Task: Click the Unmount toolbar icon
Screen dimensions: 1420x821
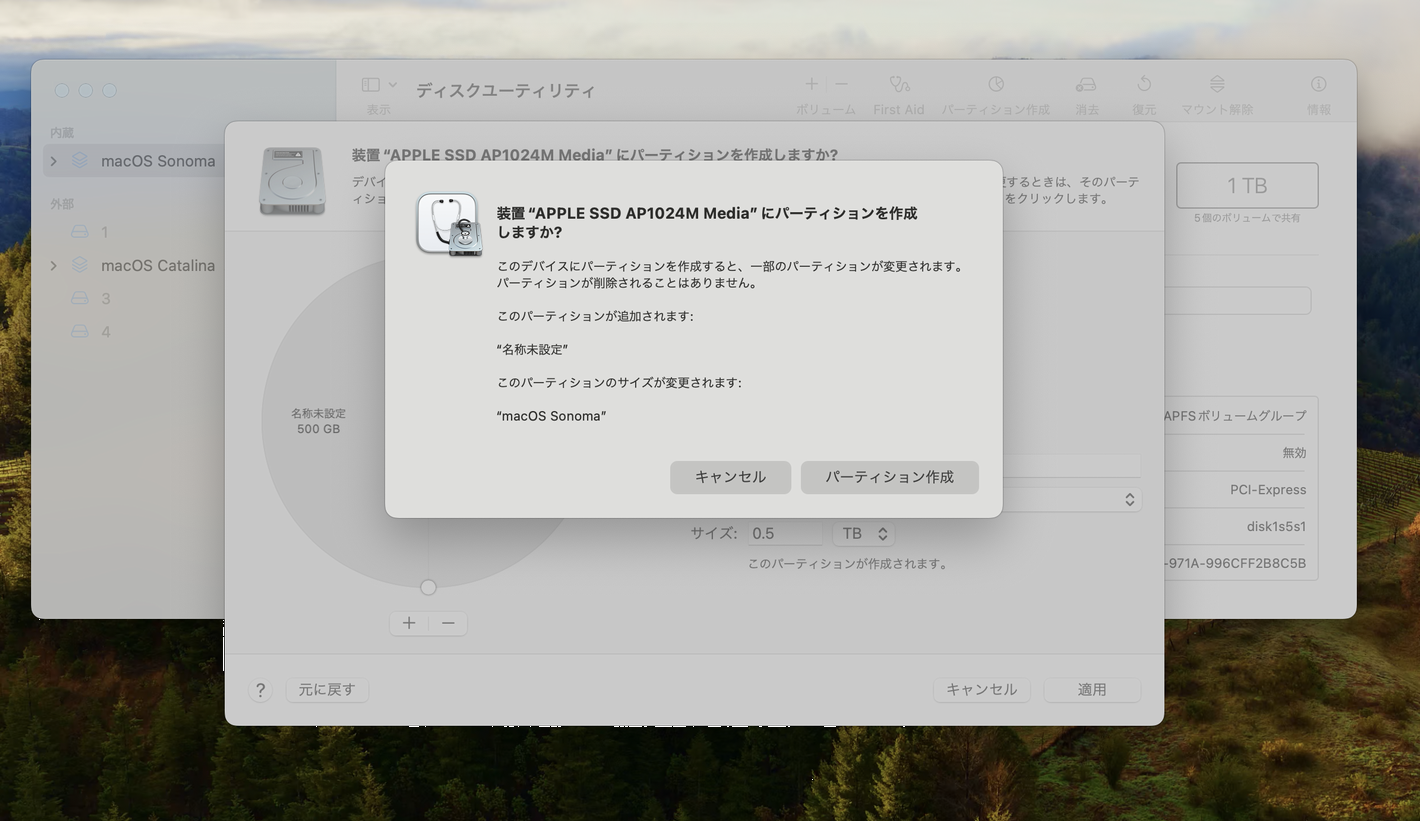Action: [x=1216, y=85]
